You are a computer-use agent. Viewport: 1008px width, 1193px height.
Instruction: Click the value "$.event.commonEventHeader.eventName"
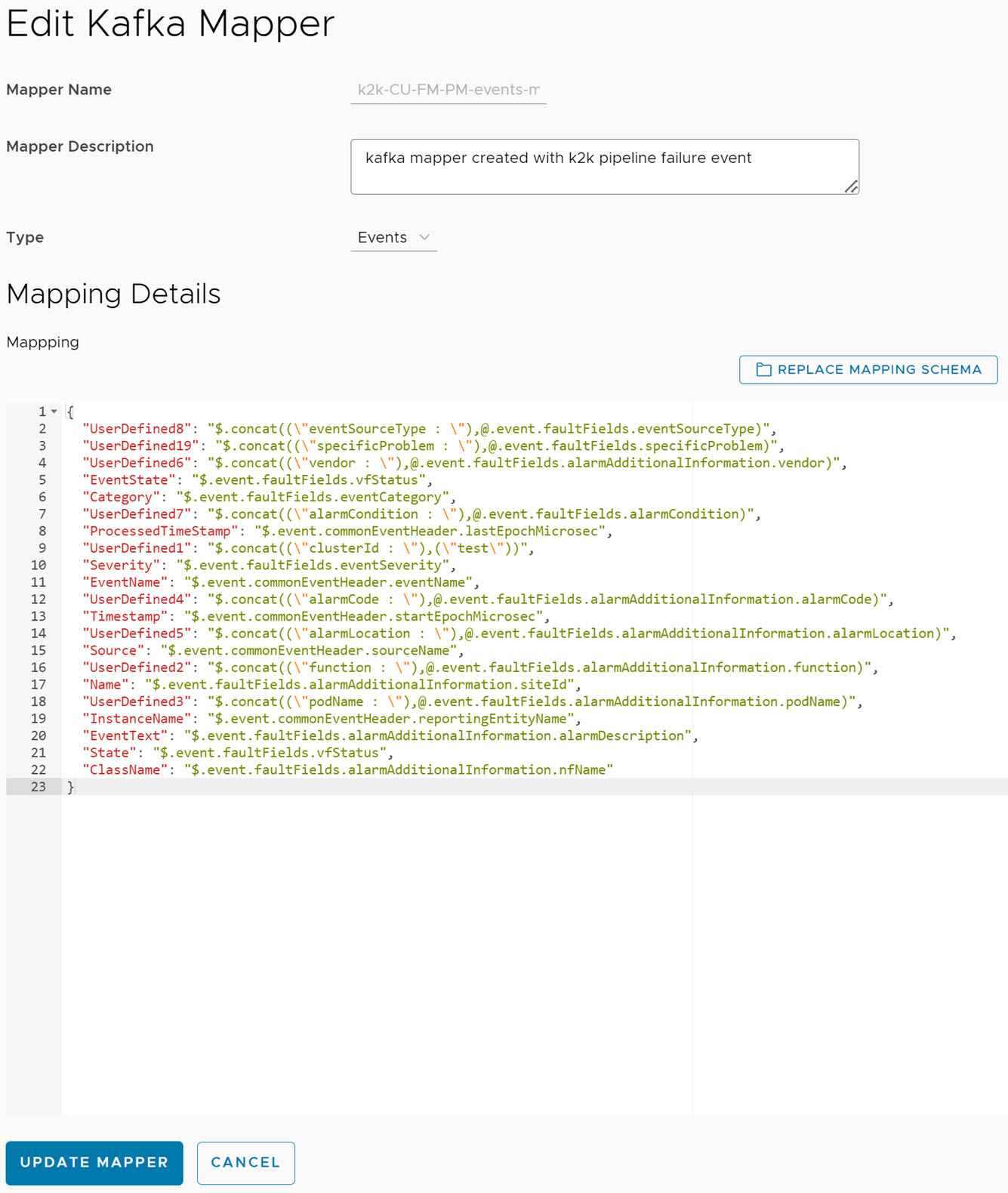(328, 582)
